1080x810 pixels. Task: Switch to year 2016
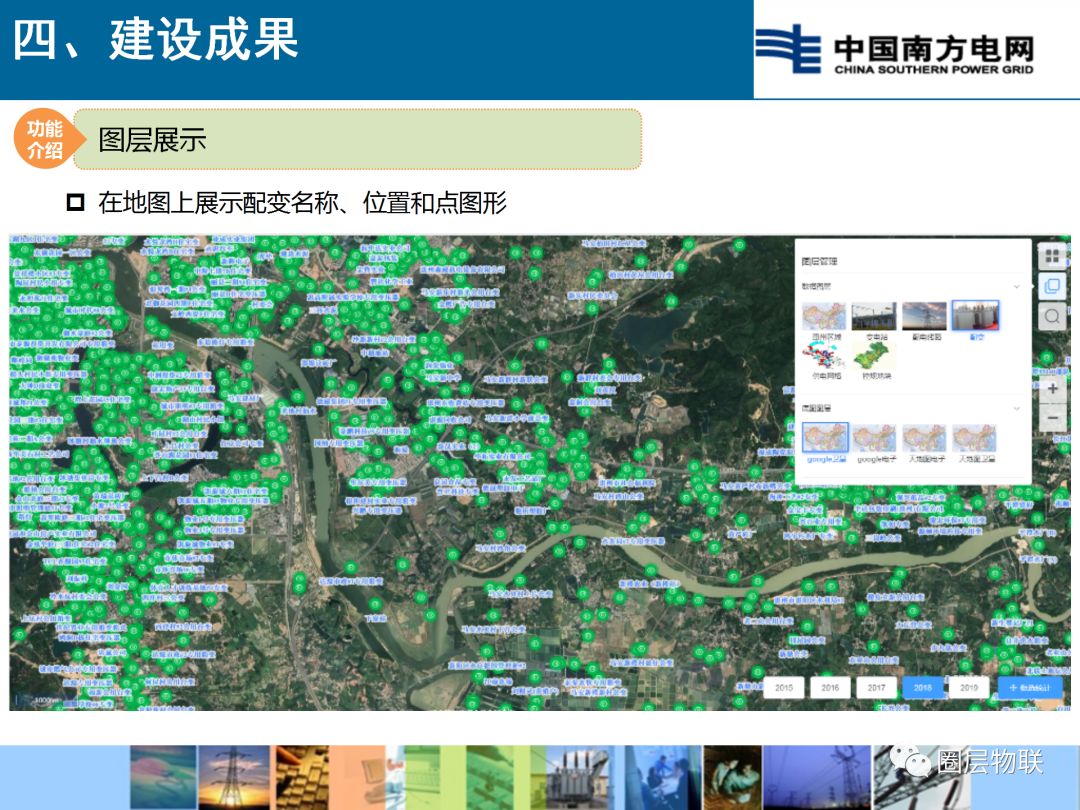(830, 687)
